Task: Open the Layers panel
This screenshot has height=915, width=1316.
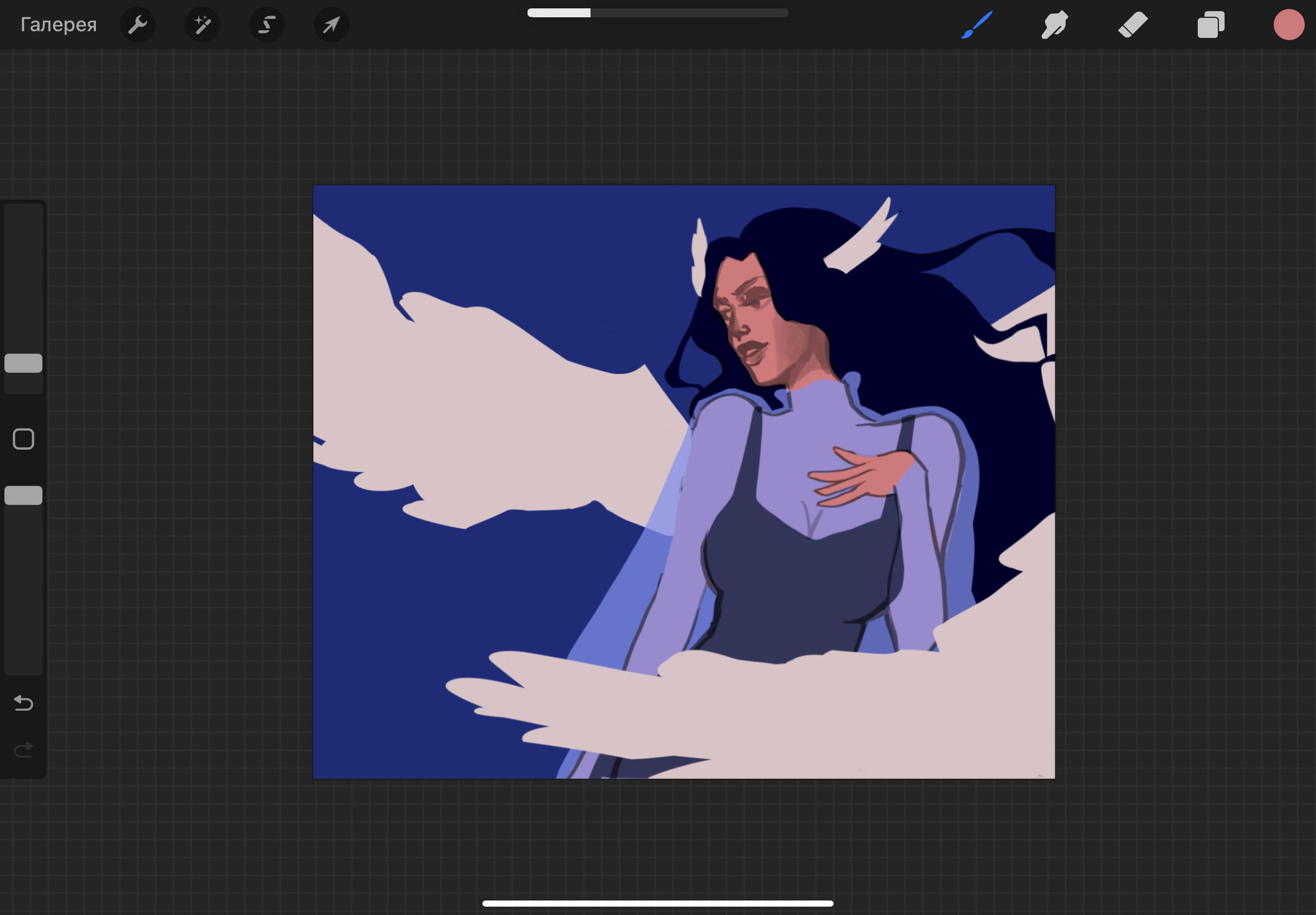Action: click(x=1211, y=25)
